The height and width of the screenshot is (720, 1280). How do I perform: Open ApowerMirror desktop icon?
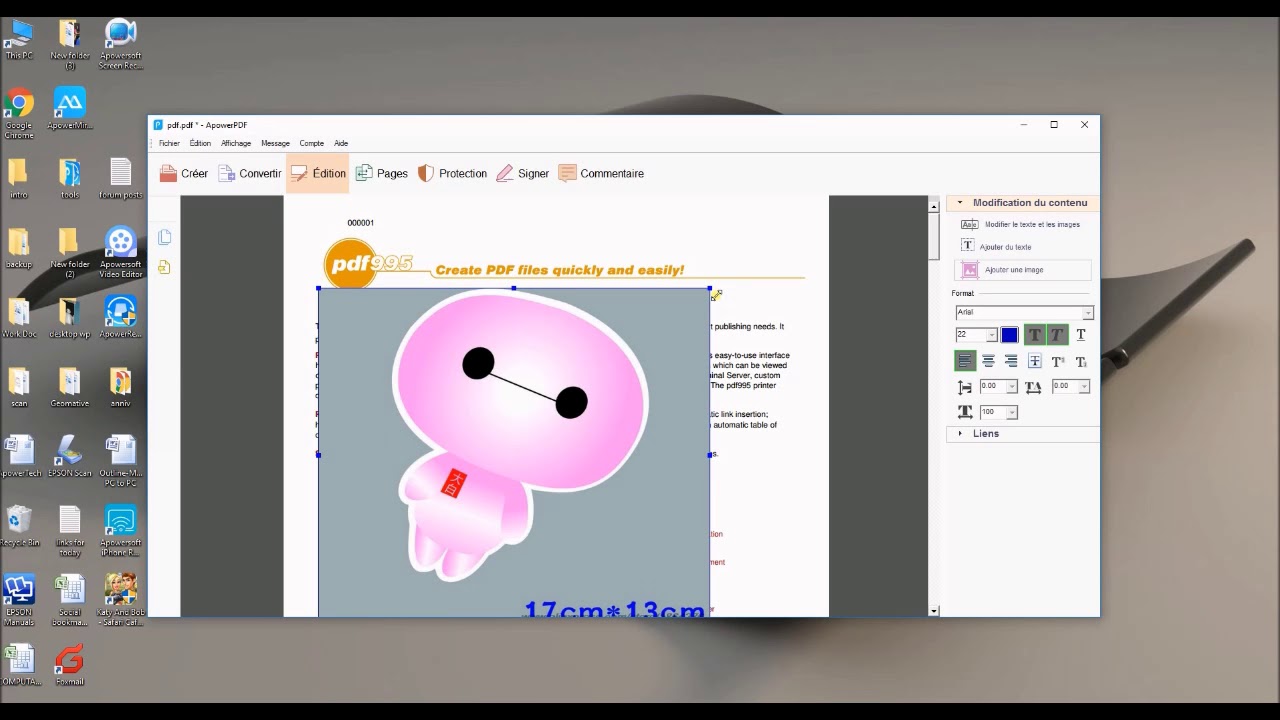point(69,110)
